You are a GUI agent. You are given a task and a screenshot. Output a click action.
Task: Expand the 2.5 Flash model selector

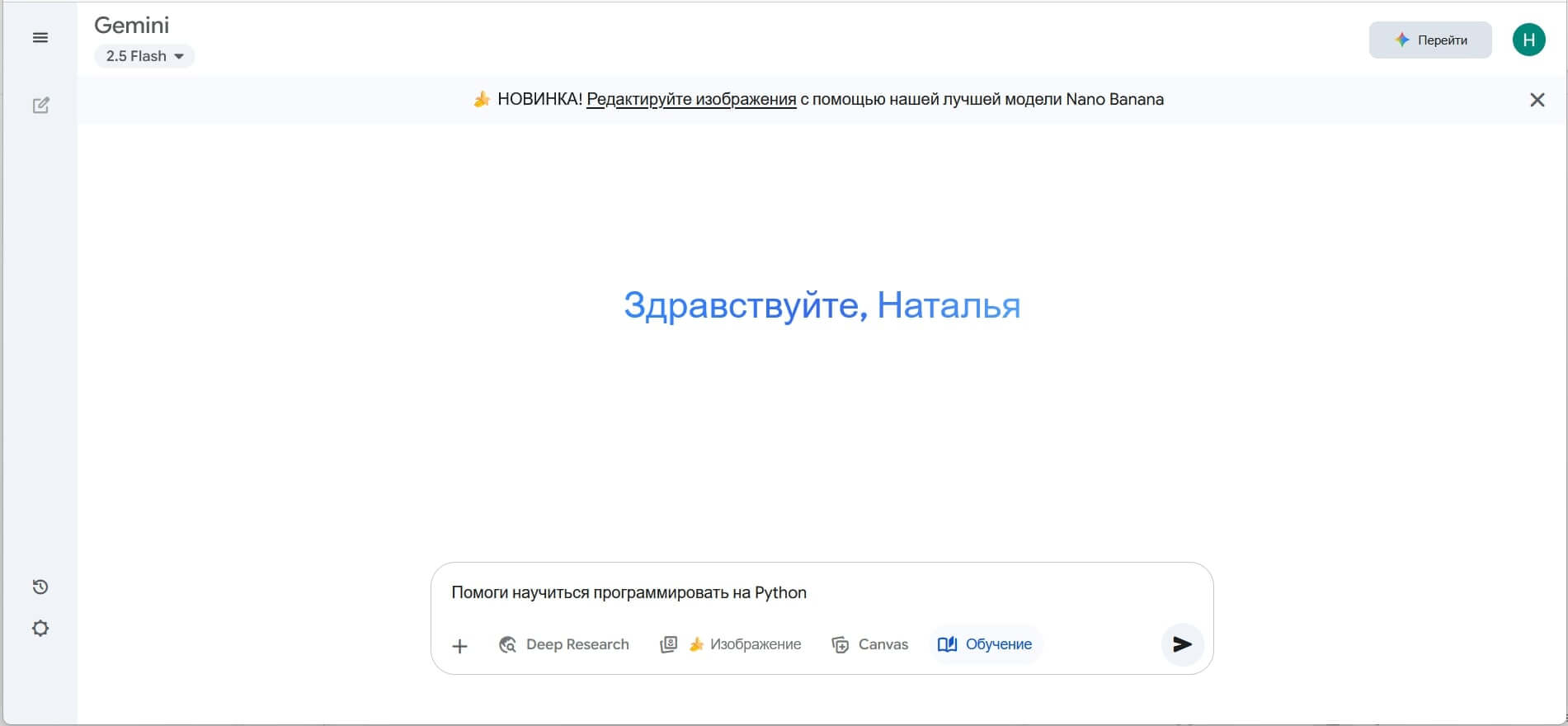pos(144,56)
